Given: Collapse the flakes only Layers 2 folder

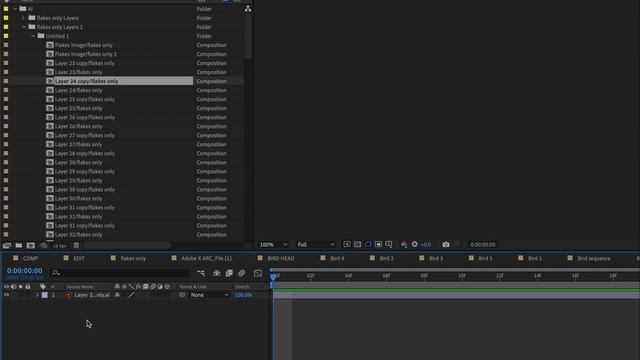Looking at the screenshot, I should (x=24, y=27).
